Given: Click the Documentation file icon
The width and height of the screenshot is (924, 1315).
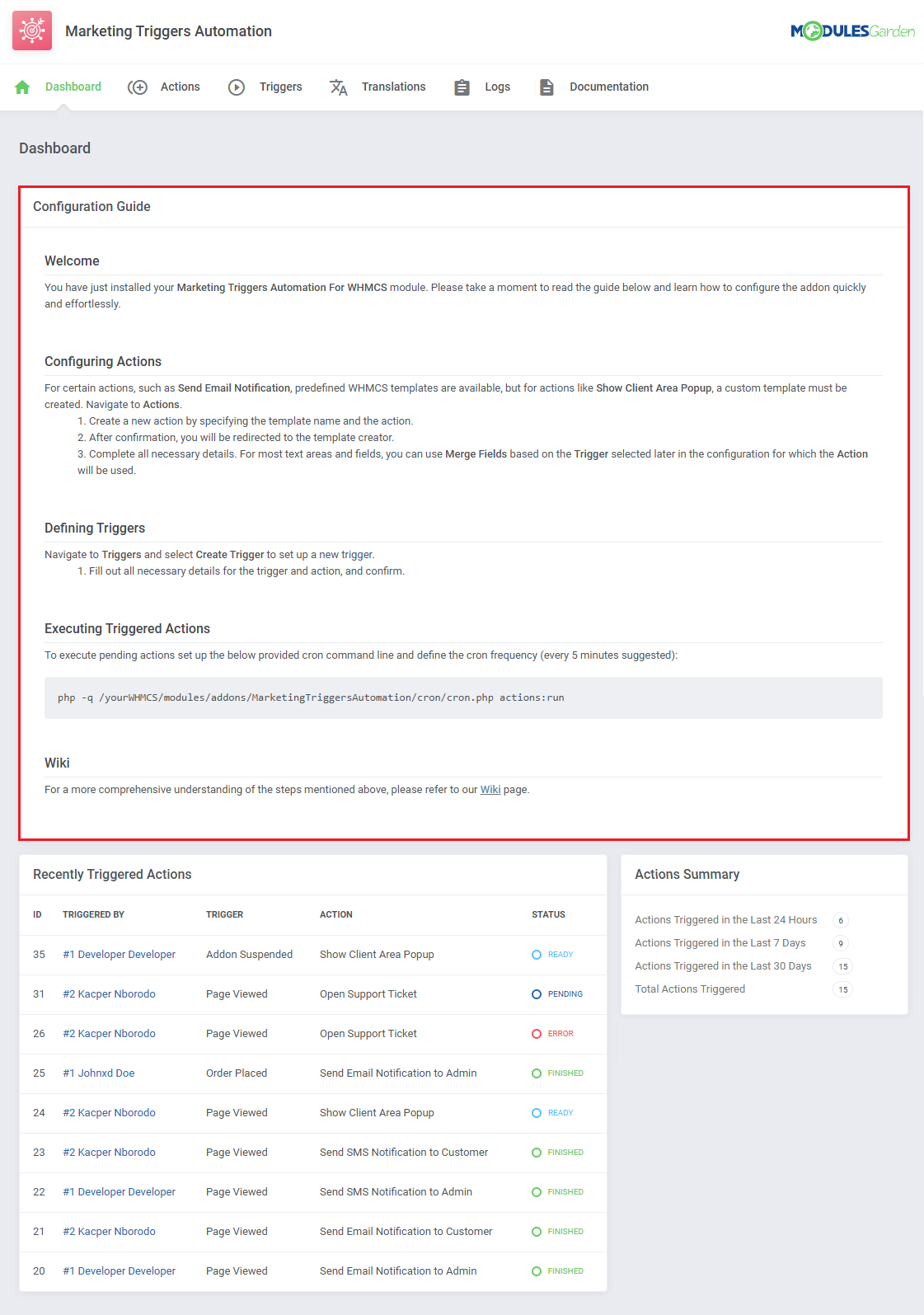Looking at the screenshot, I should click(x=546, y=87).
